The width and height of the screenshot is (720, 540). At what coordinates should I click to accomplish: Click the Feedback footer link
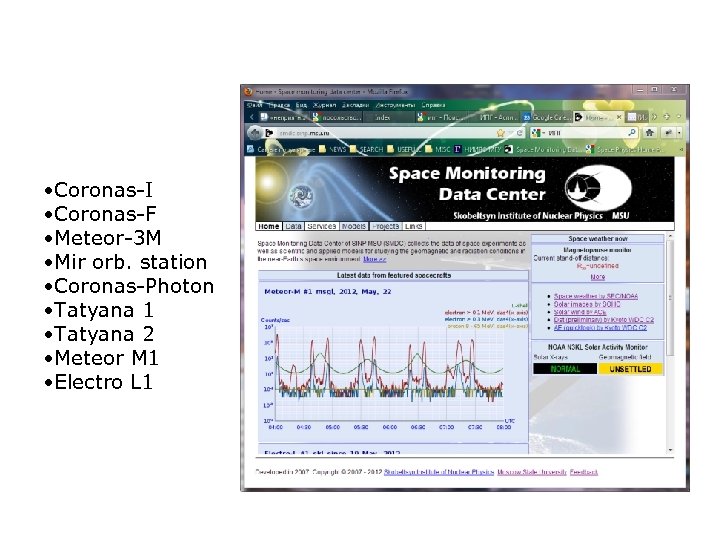(584, 472)
